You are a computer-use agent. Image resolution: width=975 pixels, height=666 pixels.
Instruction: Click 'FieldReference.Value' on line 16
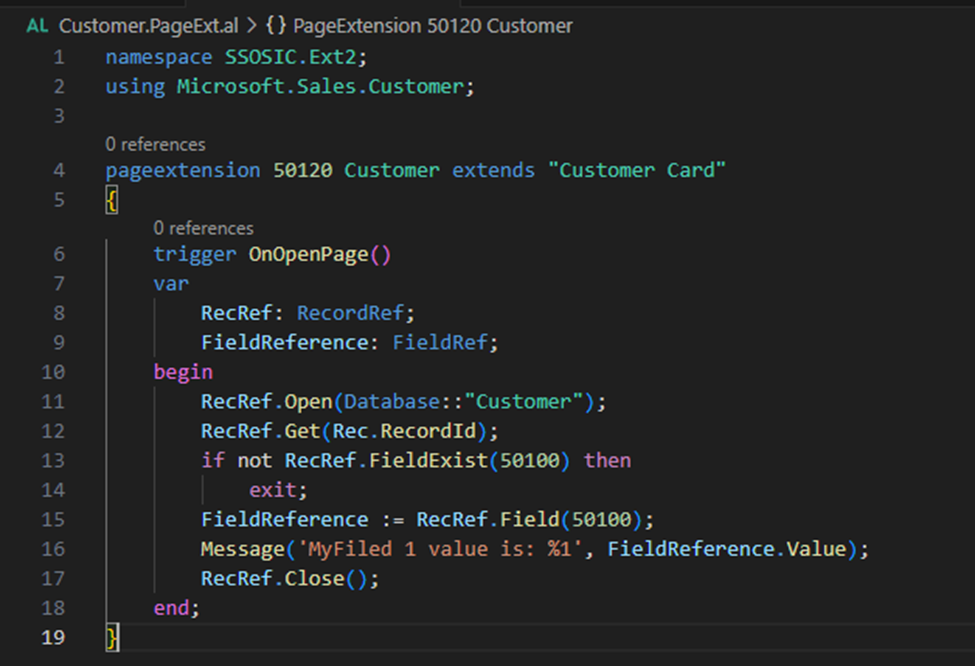point(727,549)
